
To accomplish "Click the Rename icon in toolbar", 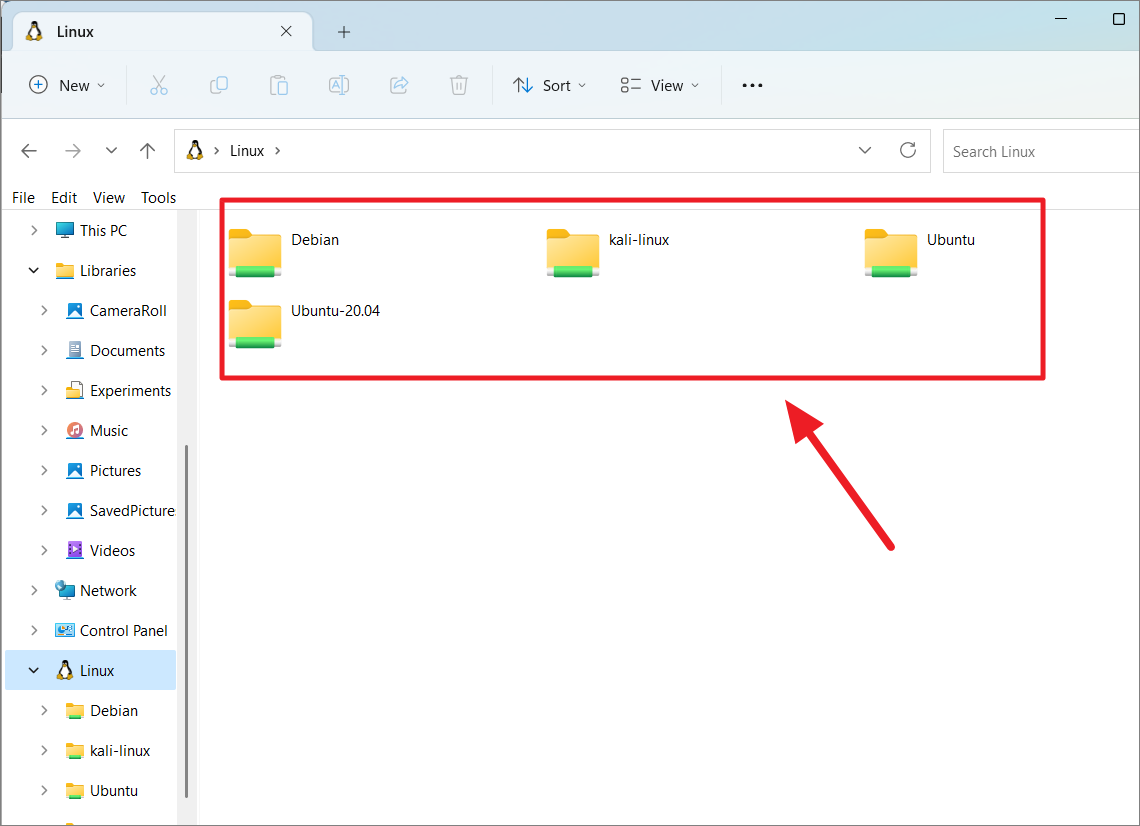I will tap(339, 85).
